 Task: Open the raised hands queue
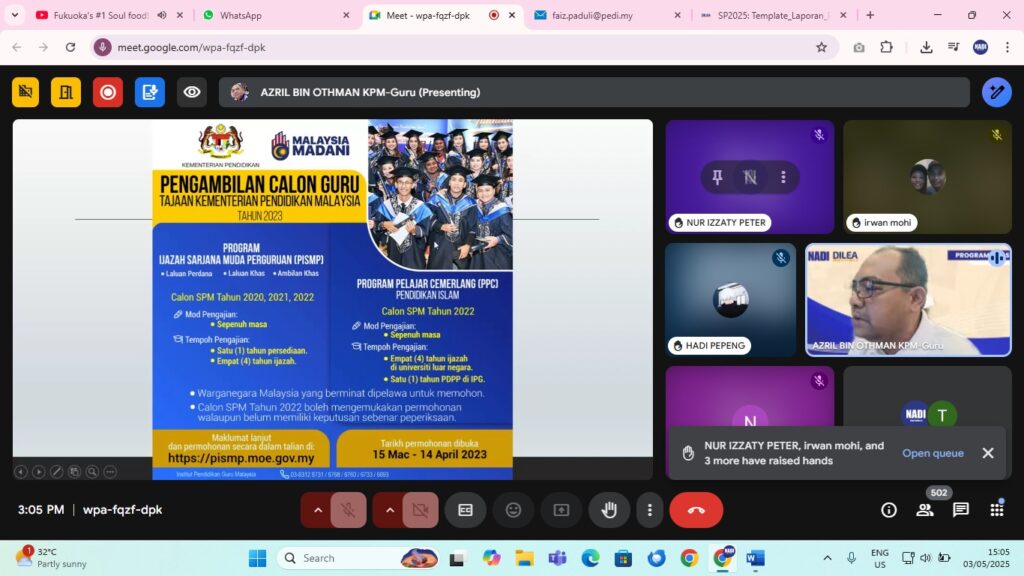tap(933, 453)
